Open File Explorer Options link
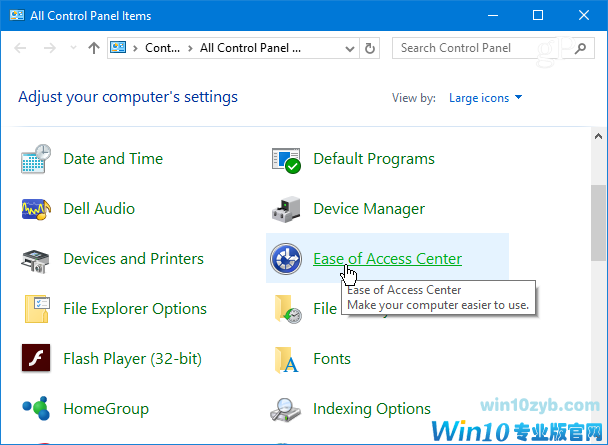Screen dimensions: 608x445 pos(135,309)
